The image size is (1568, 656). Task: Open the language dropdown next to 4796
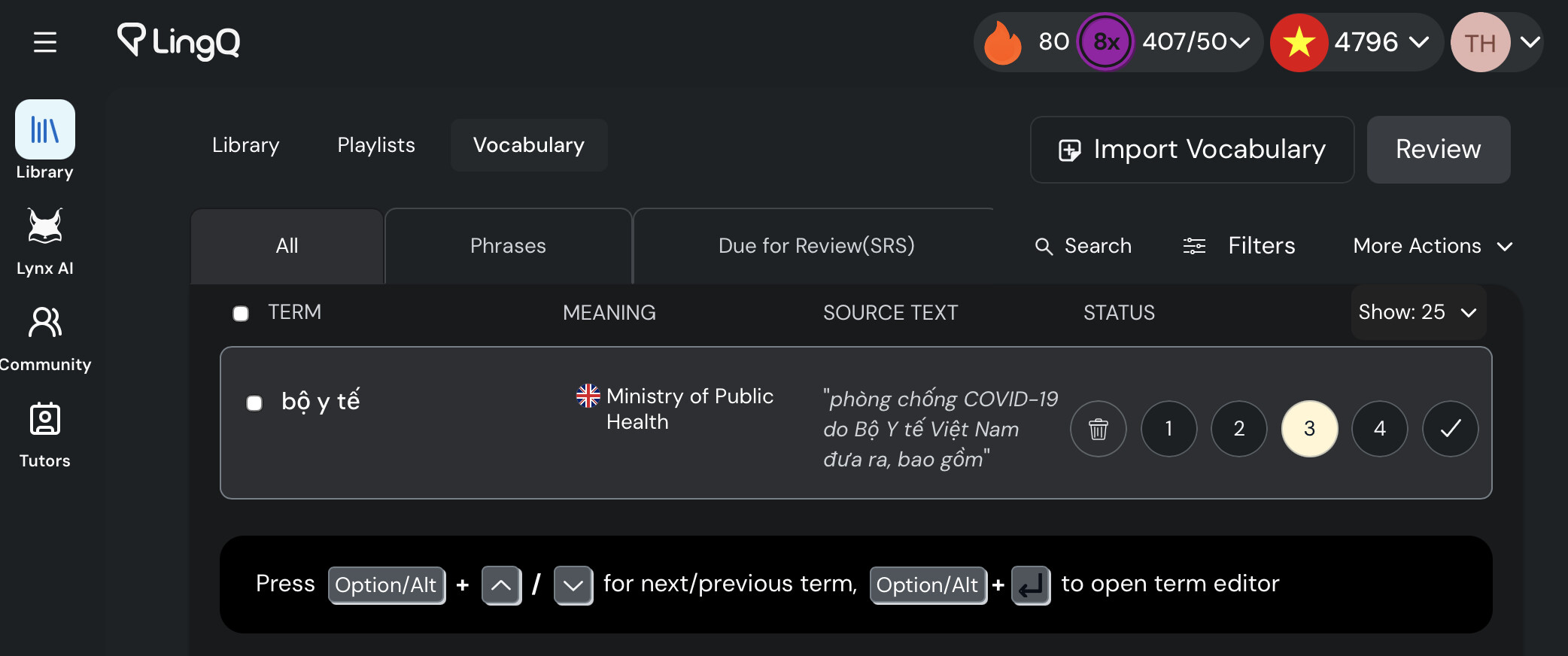click(1418, 42)
